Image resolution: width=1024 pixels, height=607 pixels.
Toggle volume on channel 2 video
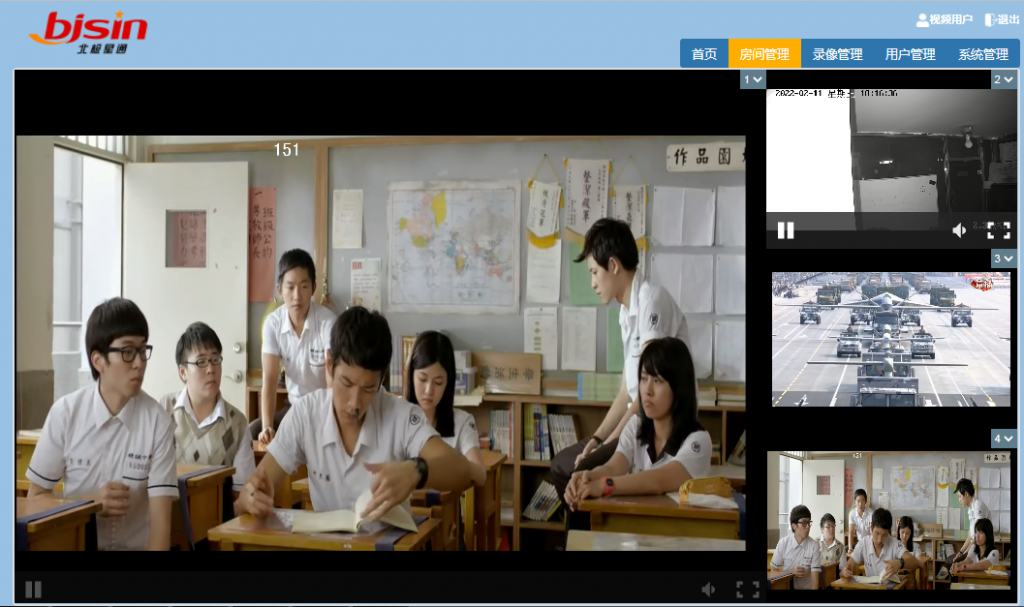click(959, 231)
